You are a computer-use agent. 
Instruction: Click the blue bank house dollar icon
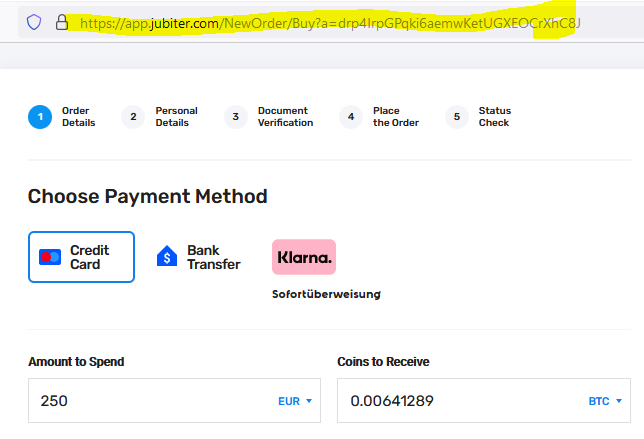[x=167, y=256]
